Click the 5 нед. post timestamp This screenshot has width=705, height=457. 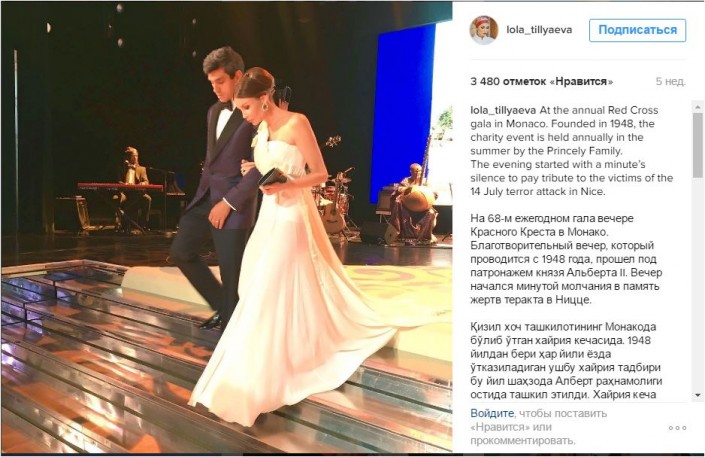670,81
